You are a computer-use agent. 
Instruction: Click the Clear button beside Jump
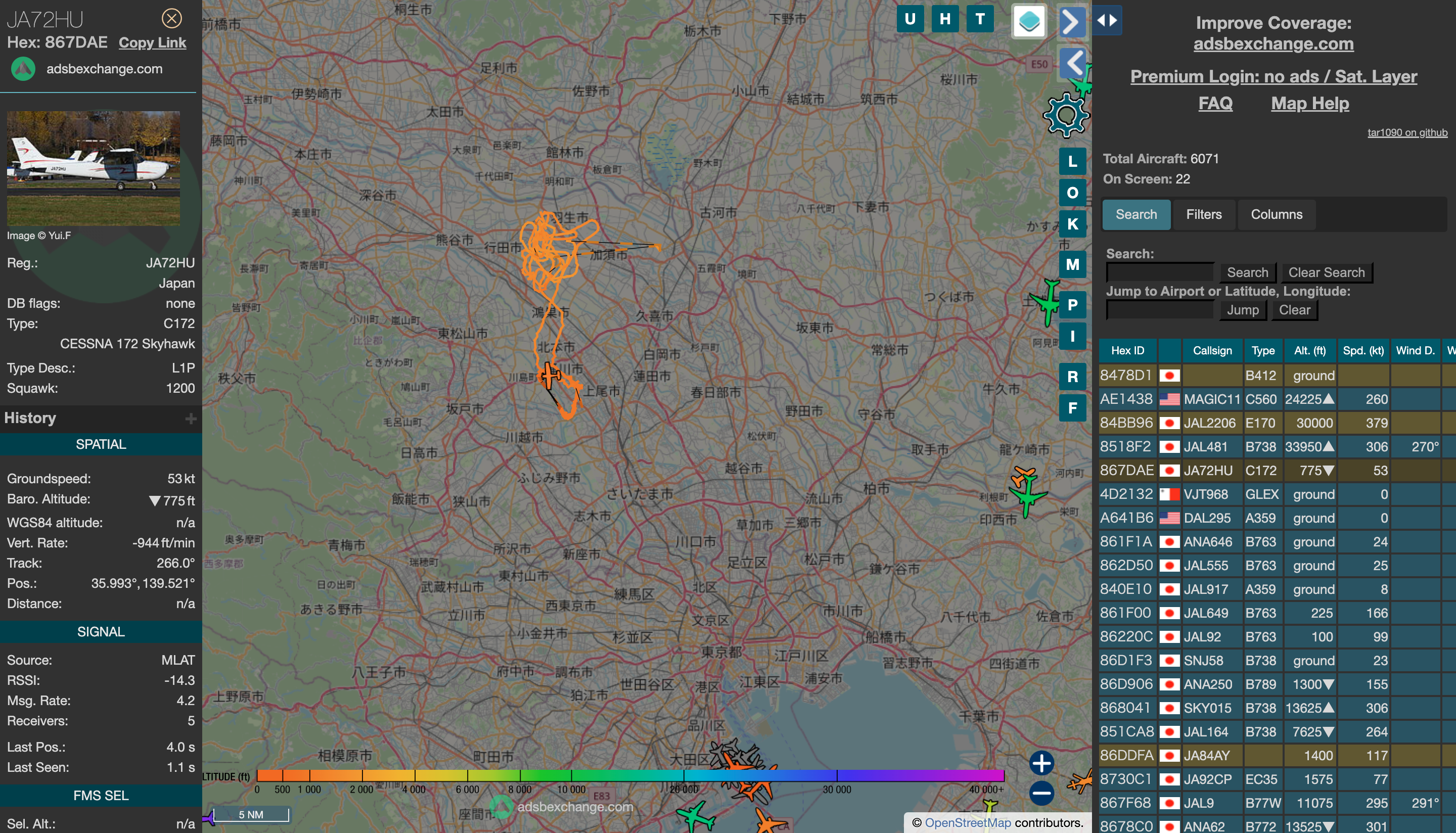(x=1294, y=310)
